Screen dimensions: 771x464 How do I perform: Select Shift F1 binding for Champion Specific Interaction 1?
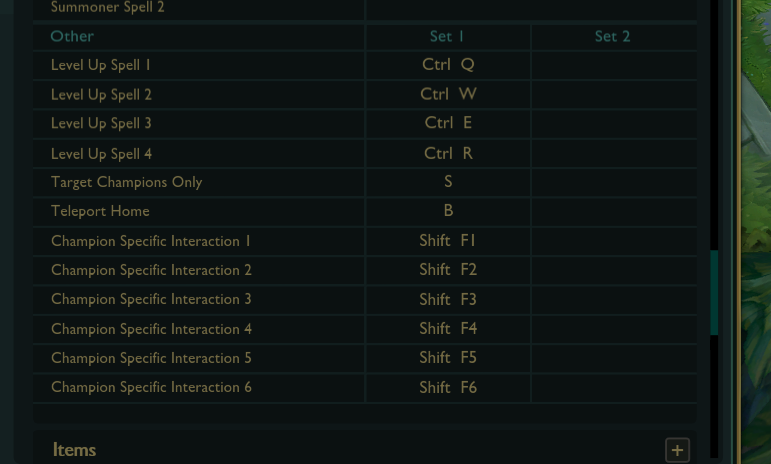[x=448, y=241]
